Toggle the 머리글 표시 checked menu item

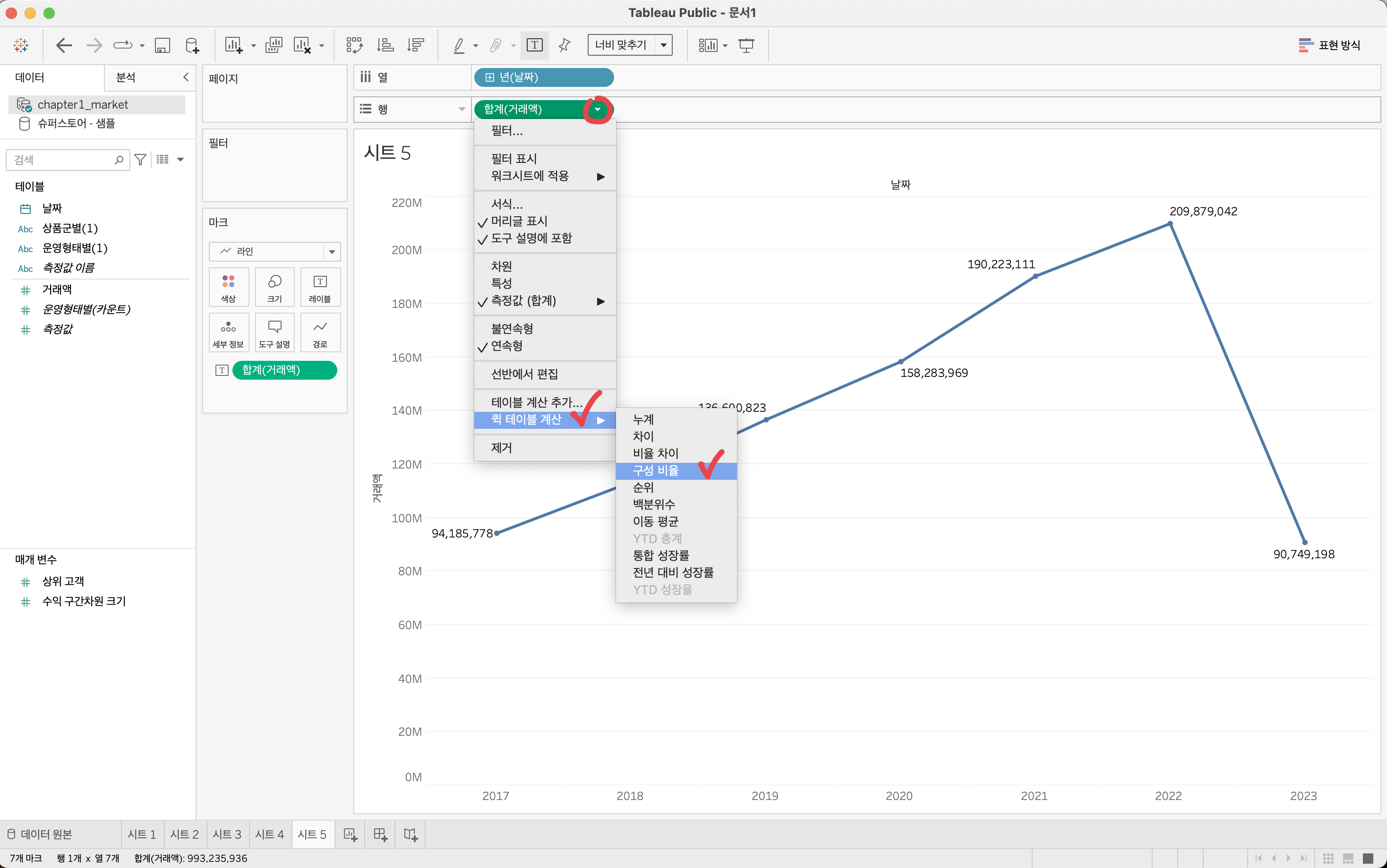point(519,221)
